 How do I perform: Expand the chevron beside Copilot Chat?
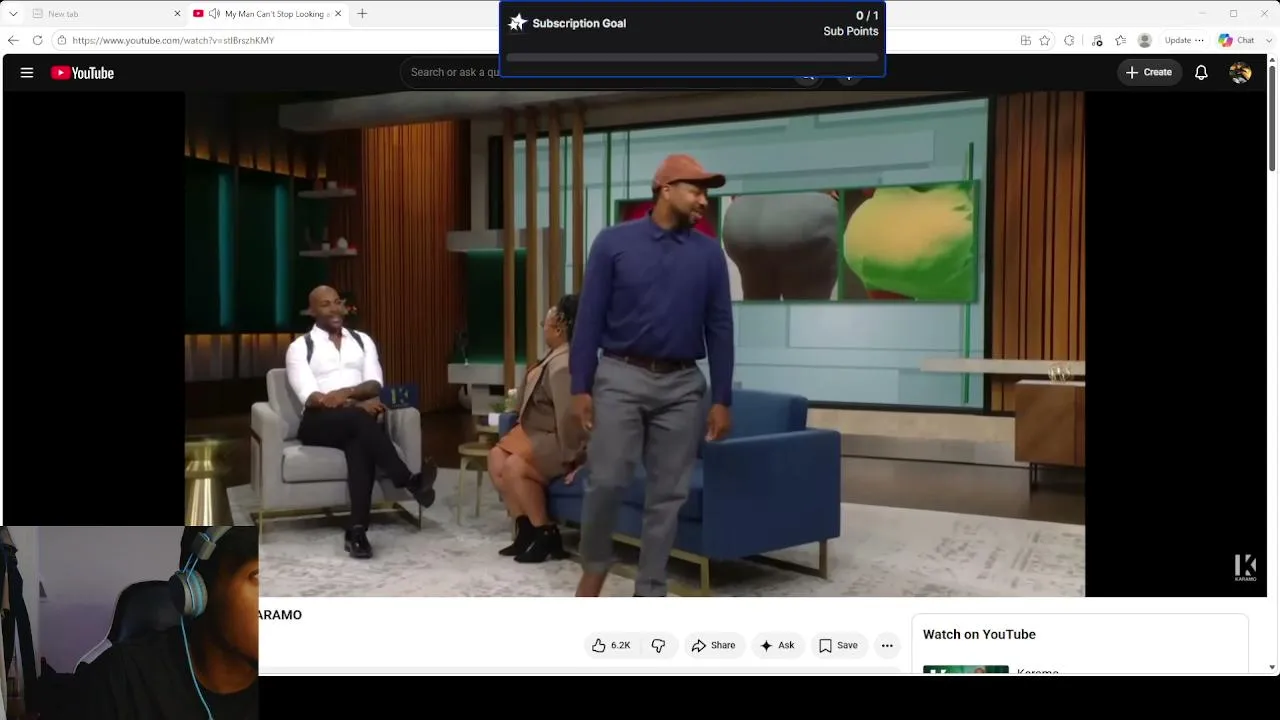pos(1267,40)
